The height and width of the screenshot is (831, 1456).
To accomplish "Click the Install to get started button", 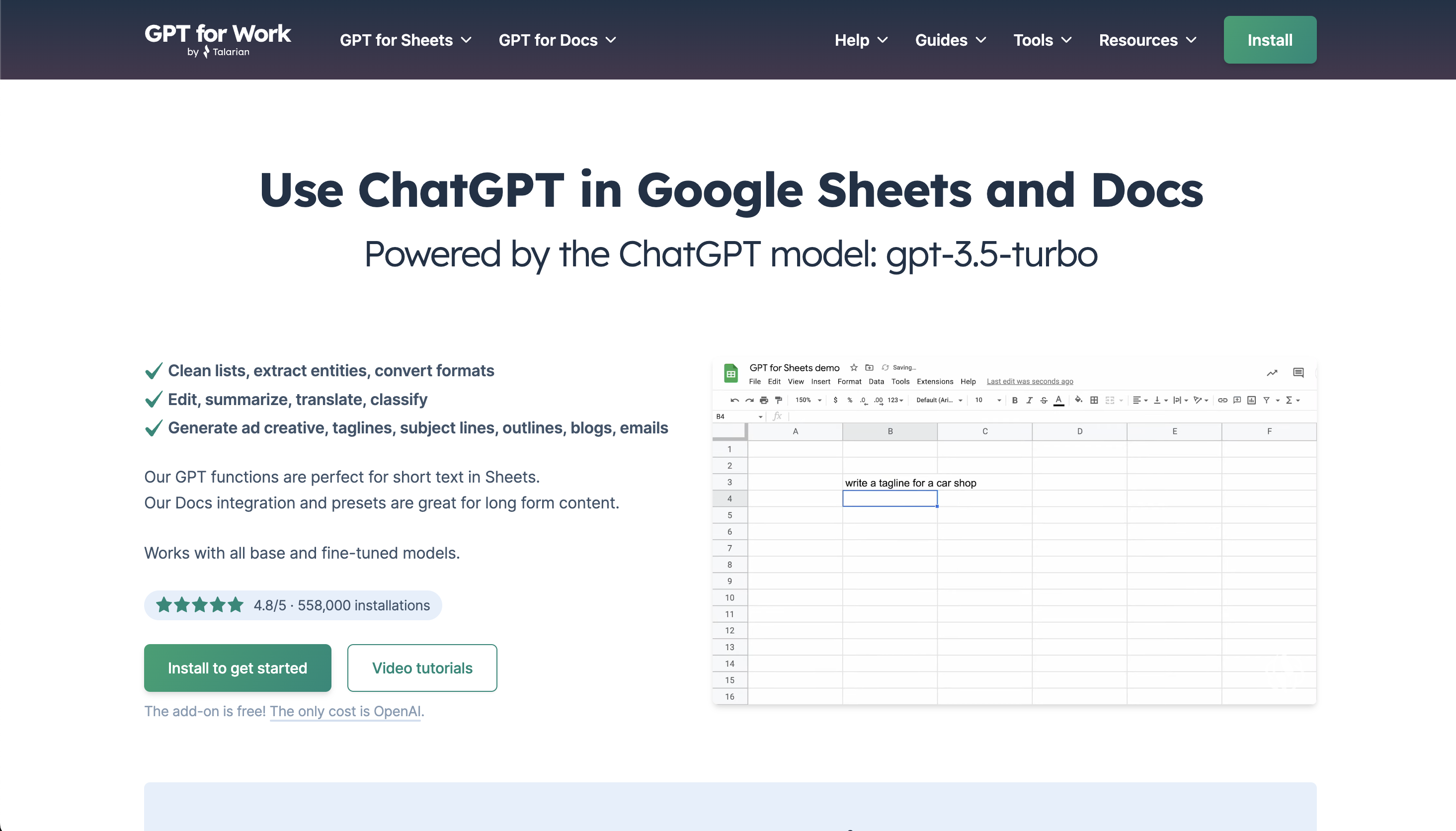I will [x=238, y=668].
